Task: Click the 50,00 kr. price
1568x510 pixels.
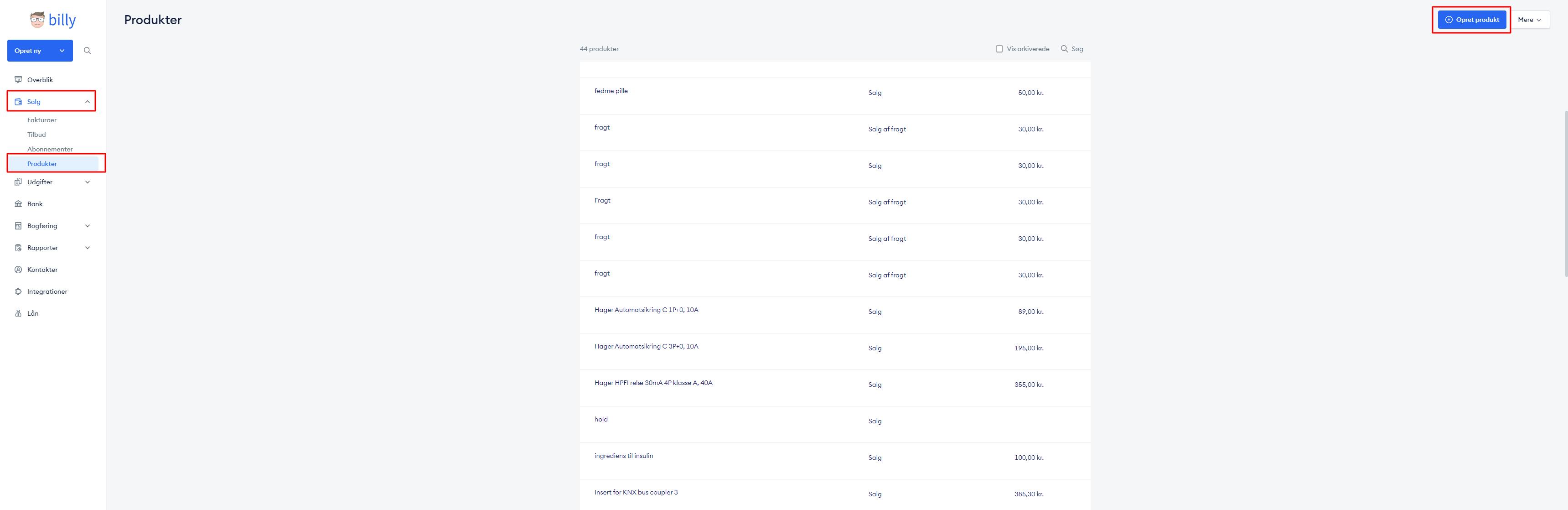Action: [x=1030, y=93]
